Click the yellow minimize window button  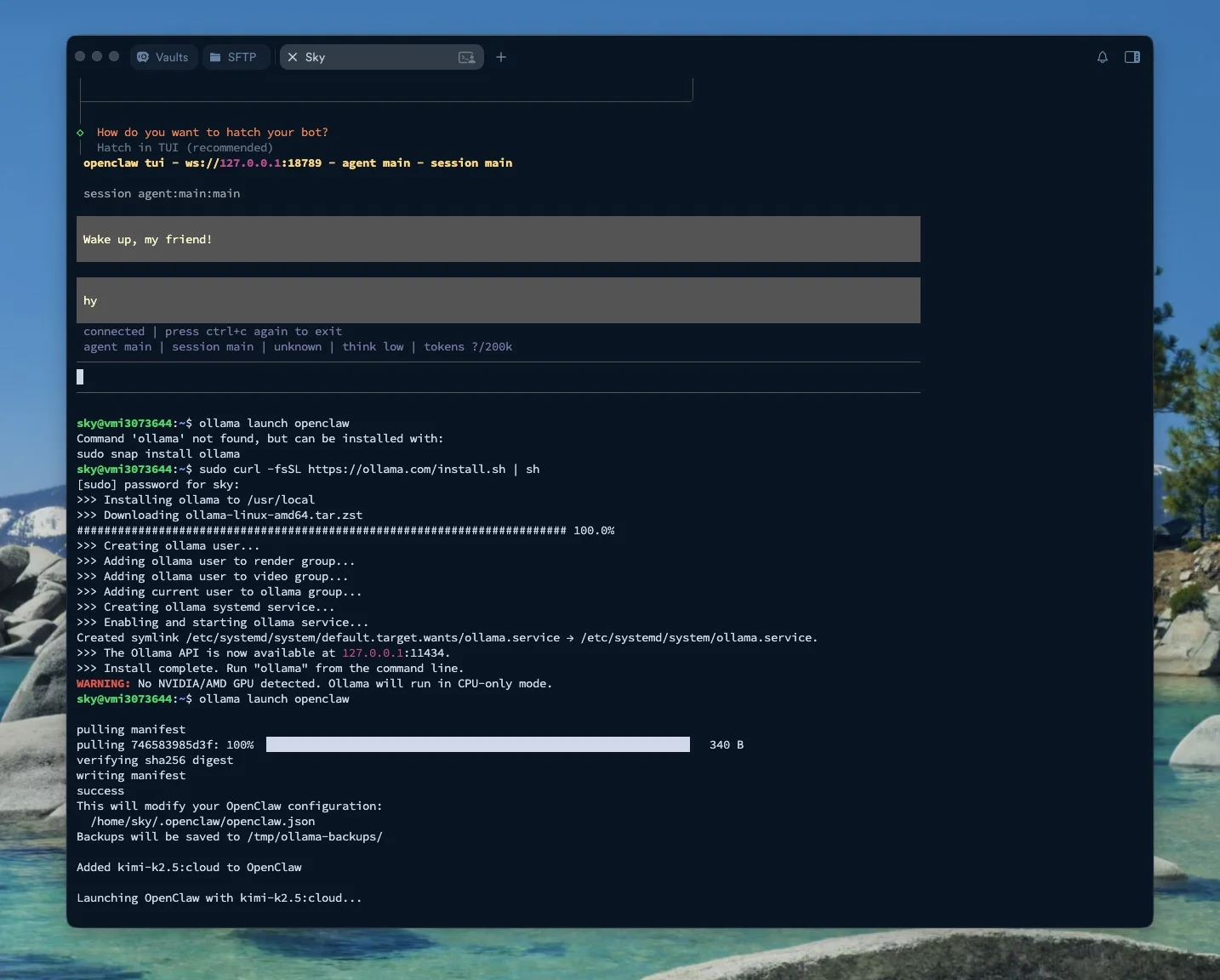coord(97,56)
